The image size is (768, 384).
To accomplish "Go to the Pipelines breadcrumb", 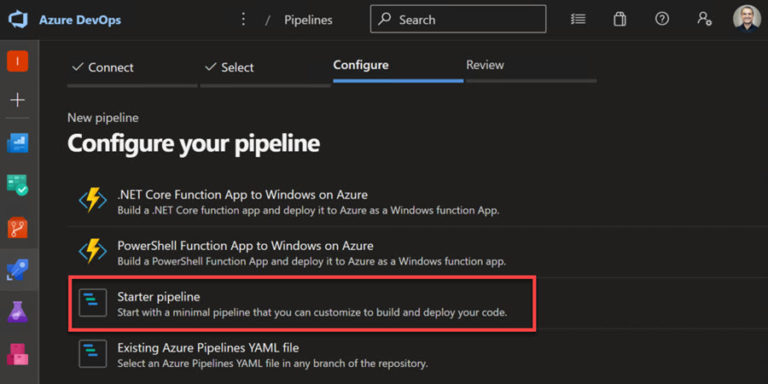I will (x=308, y=20).
